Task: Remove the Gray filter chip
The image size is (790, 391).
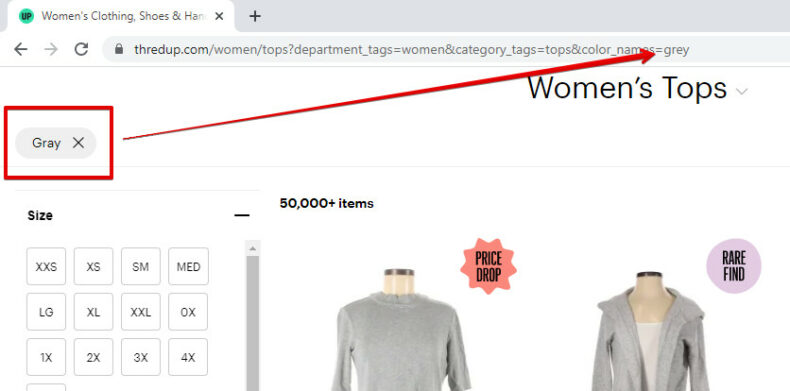Action: point(78,143)
